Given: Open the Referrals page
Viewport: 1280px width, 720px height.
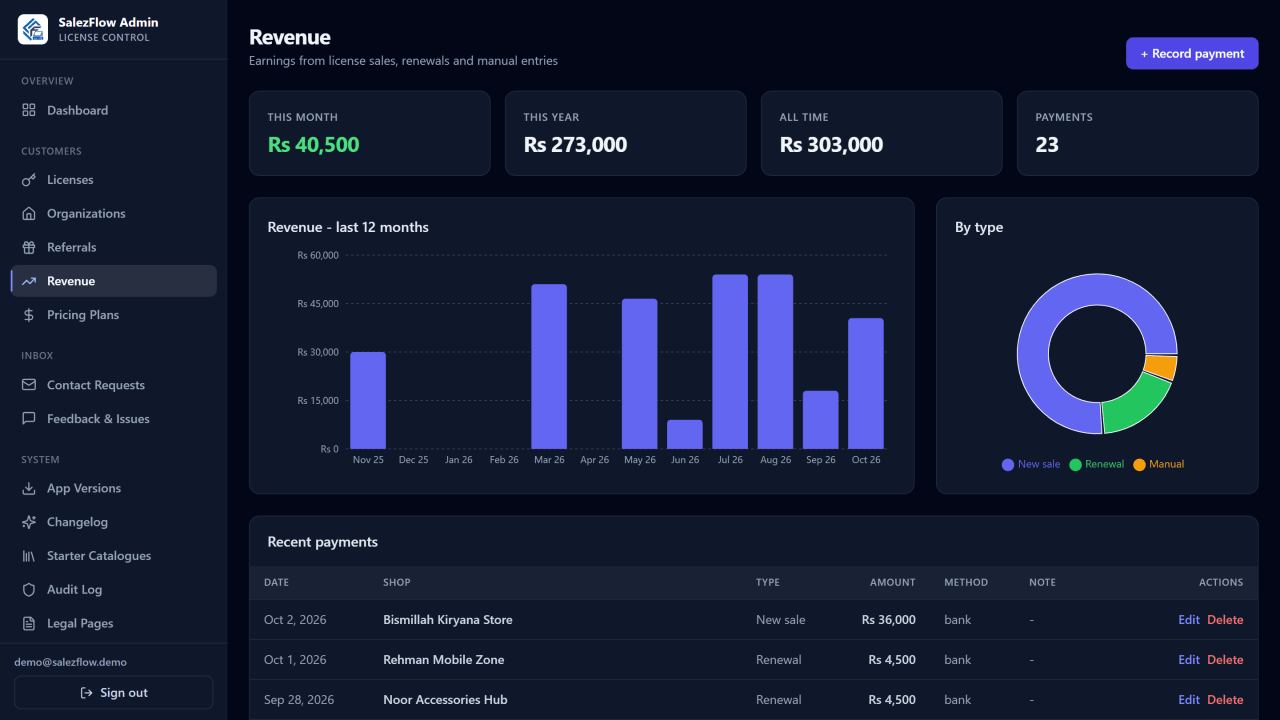Looking at the screenshot, I should coord(114,247).
